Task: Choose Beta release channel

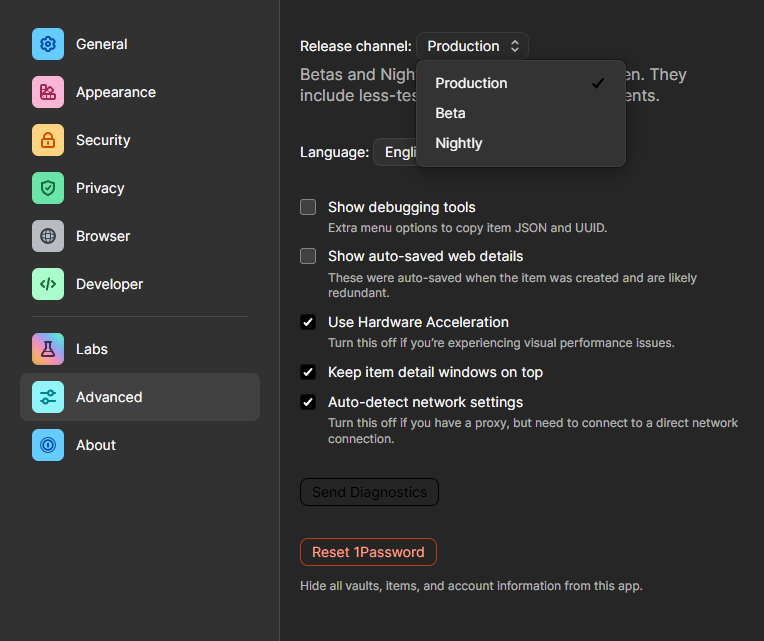Action: tap(520, 113)
